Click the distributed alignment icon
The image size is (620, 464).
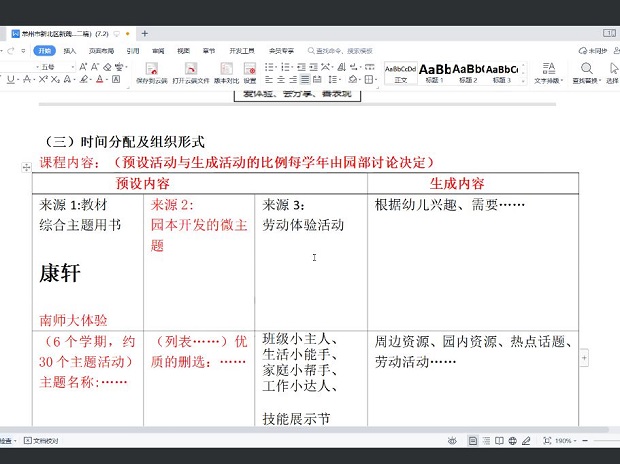317,80
